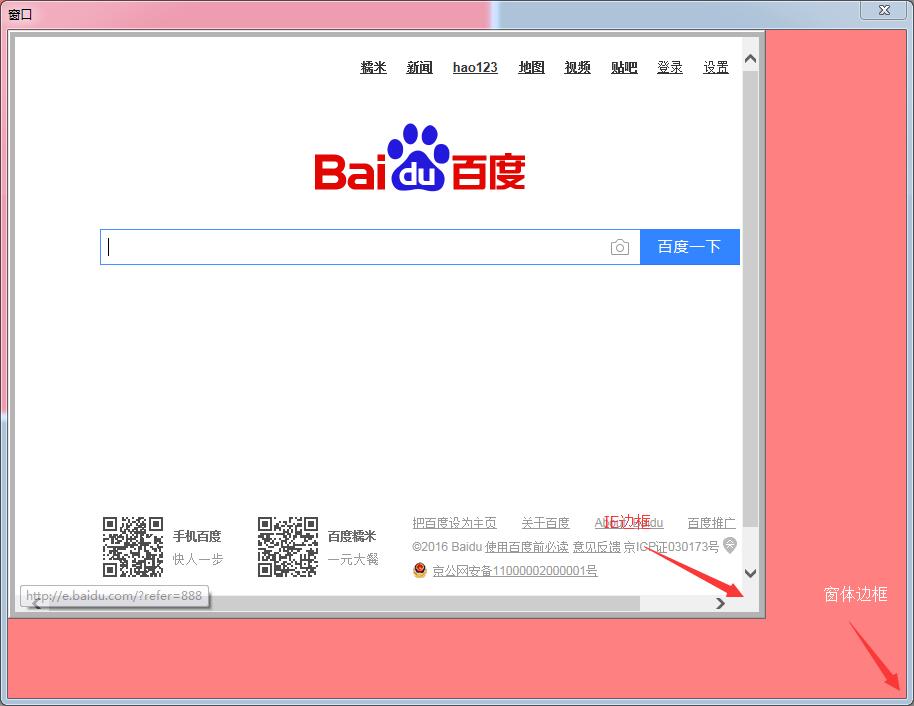Screen dimensions: 914x706
Task: Open the 设置 settings link
Action: pos(716,68)
